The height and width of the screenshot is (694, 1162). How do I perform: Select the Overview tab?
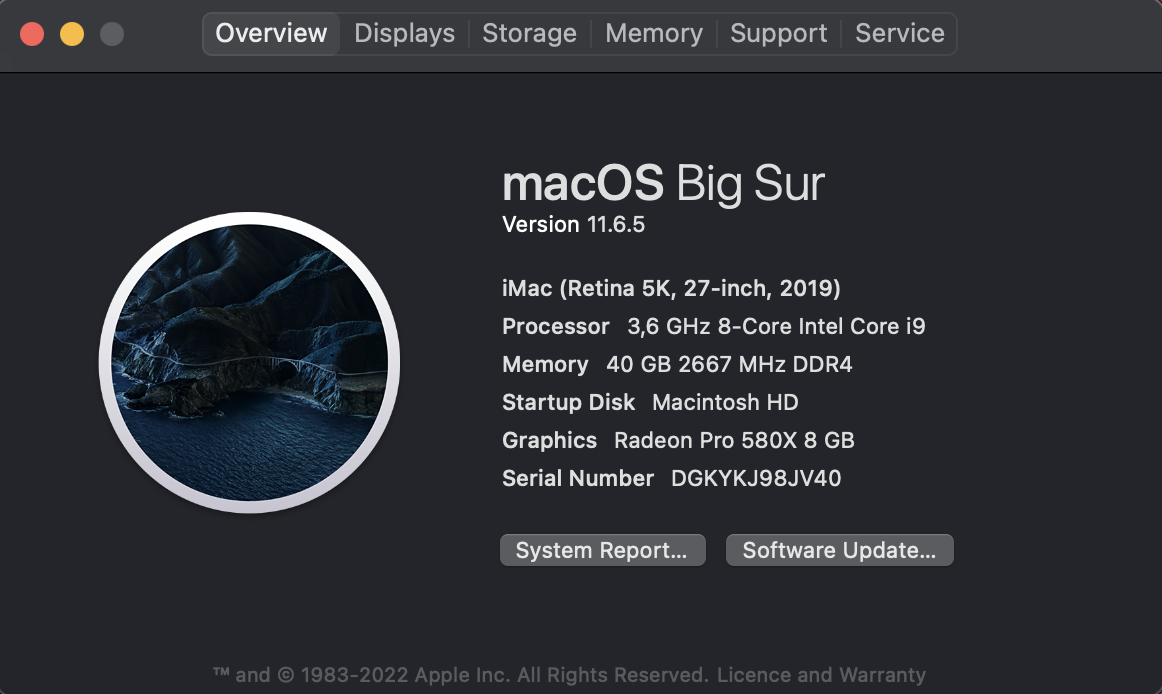(271, 33)
